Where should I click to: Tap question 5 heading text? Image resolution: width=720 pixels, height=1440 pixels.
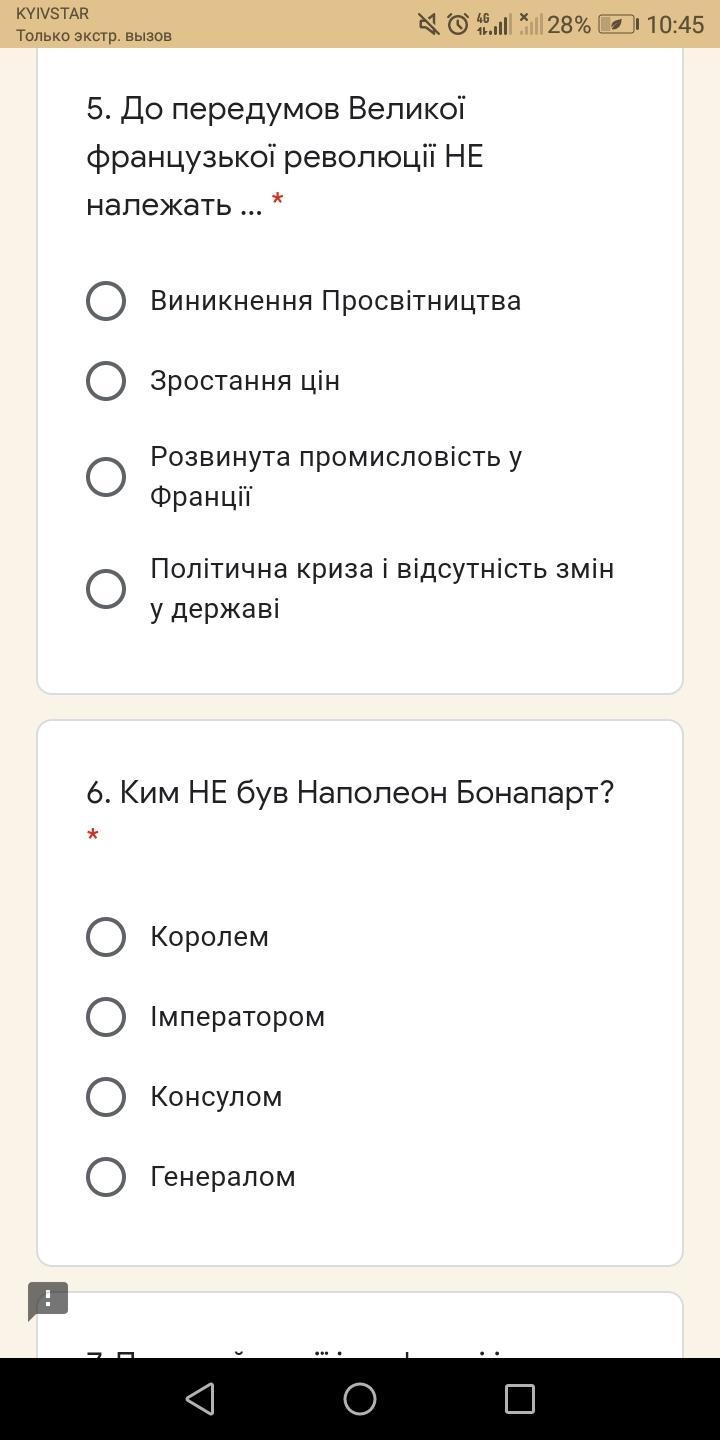pos(285,157)
